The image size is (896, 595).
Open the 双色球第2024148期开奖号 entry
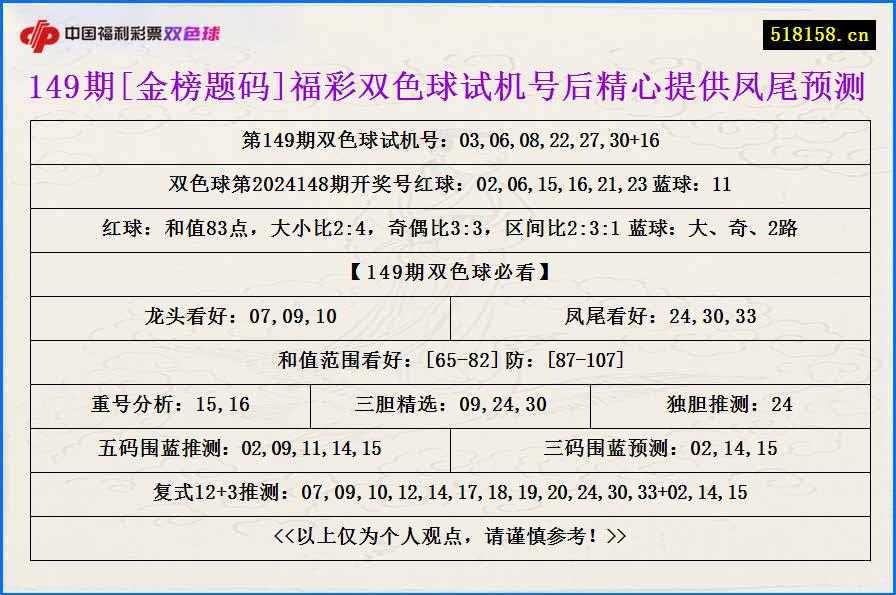tap(448, 186)
